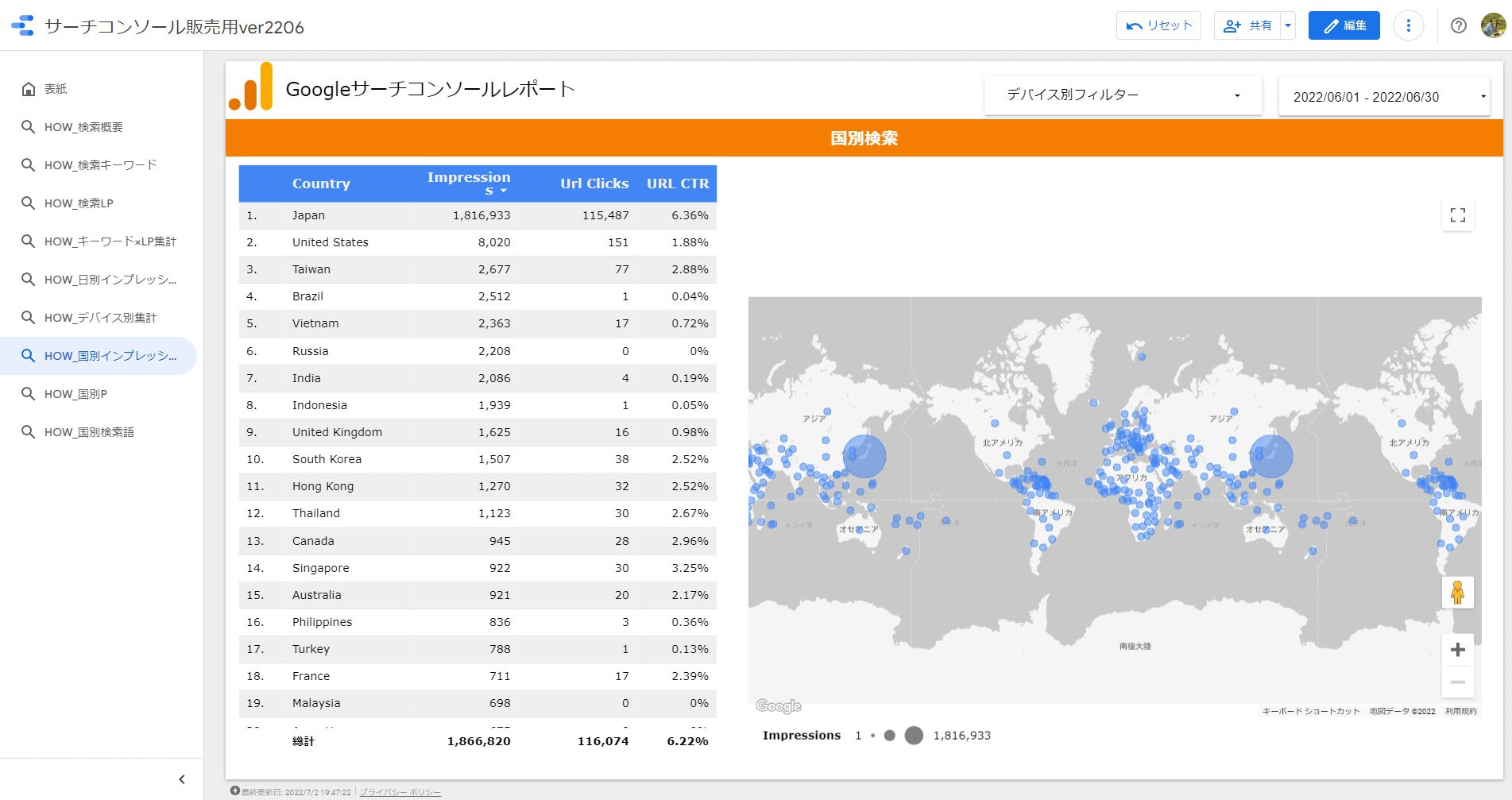Click the Taiwan country cell
Screen dimensions: 1512x800
point(311,269)
